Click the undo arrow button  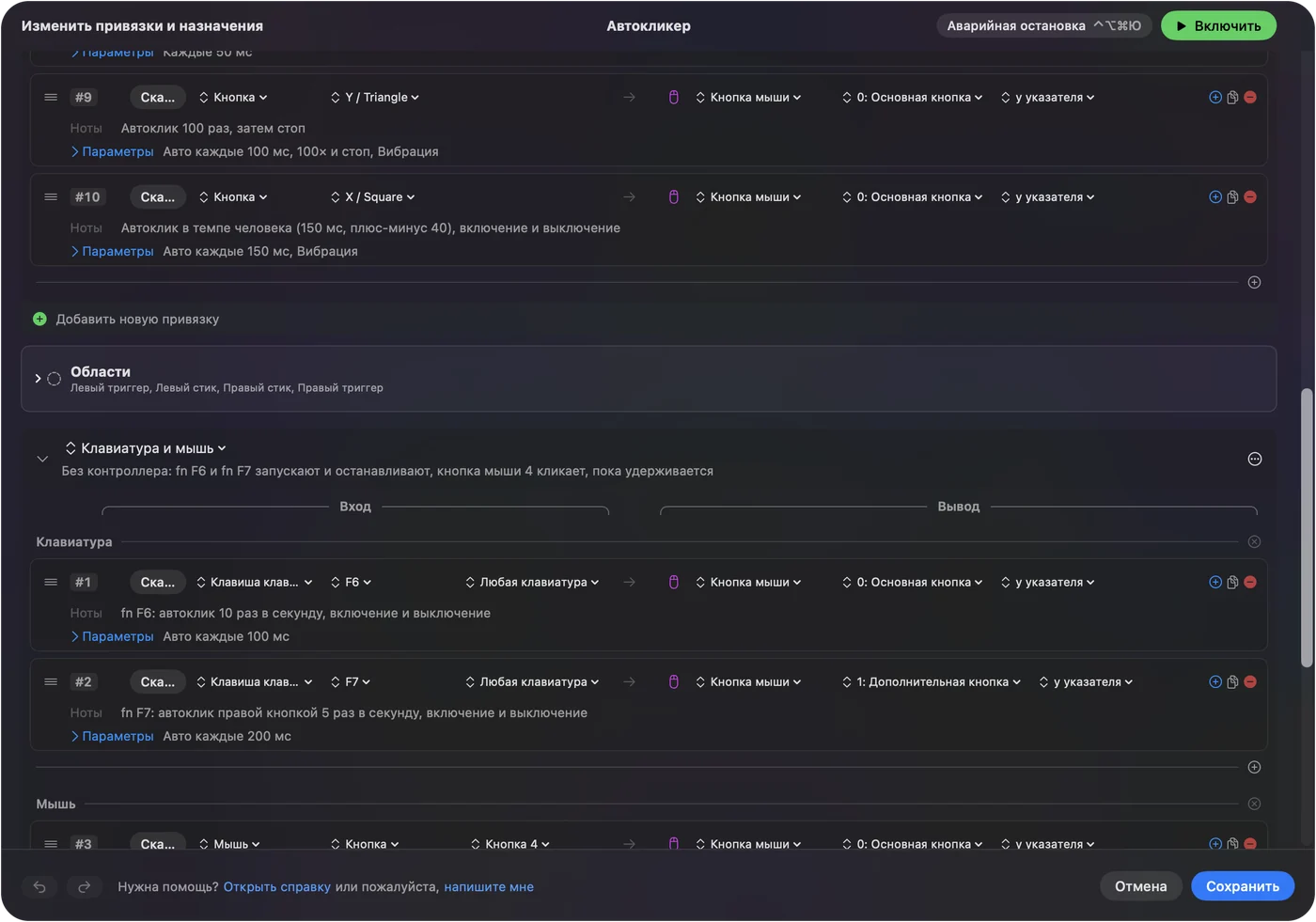click(x=39, y=887)
